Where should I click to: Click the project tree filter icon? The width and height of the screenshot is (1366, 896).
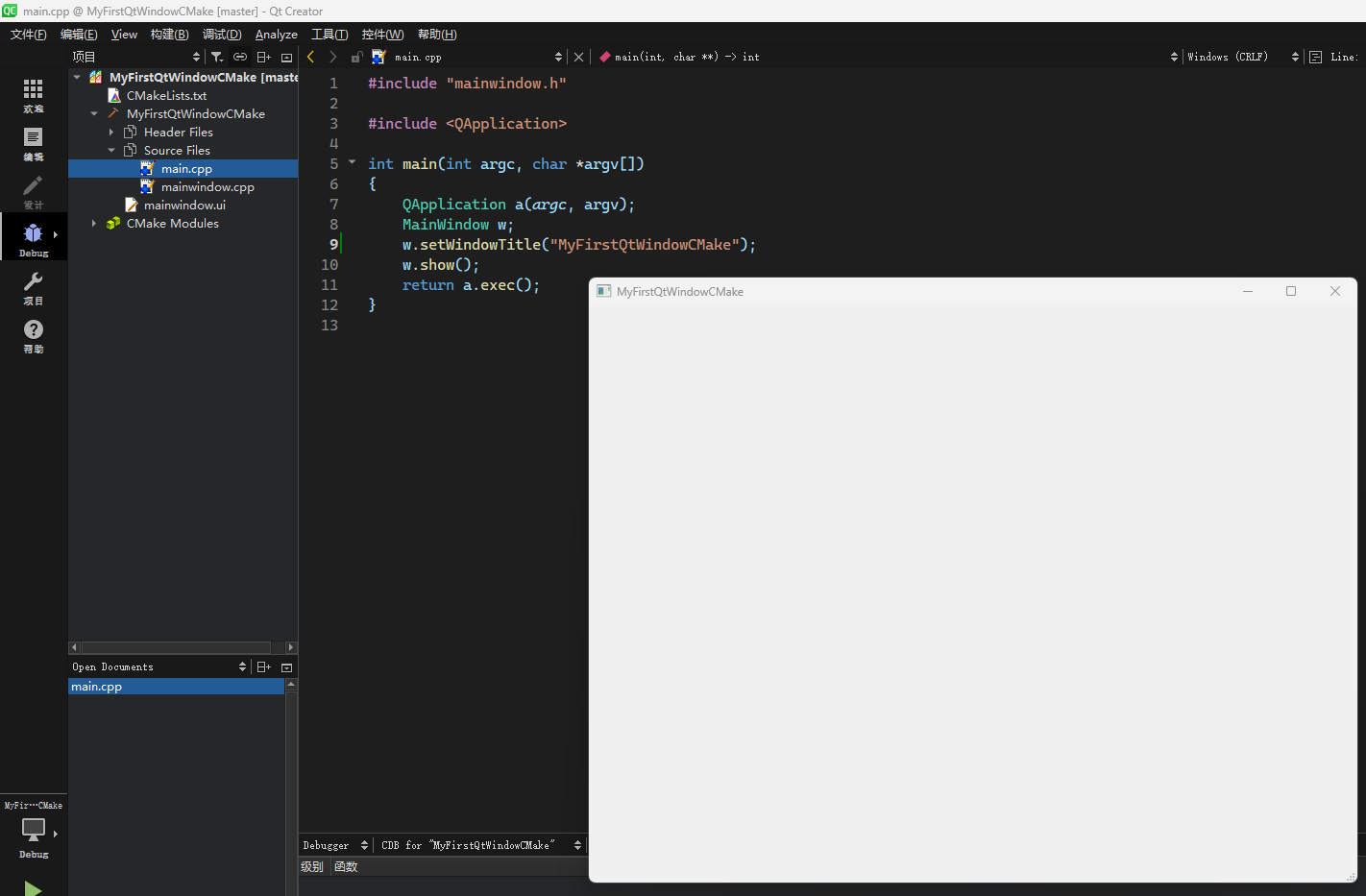coord(217,57)
